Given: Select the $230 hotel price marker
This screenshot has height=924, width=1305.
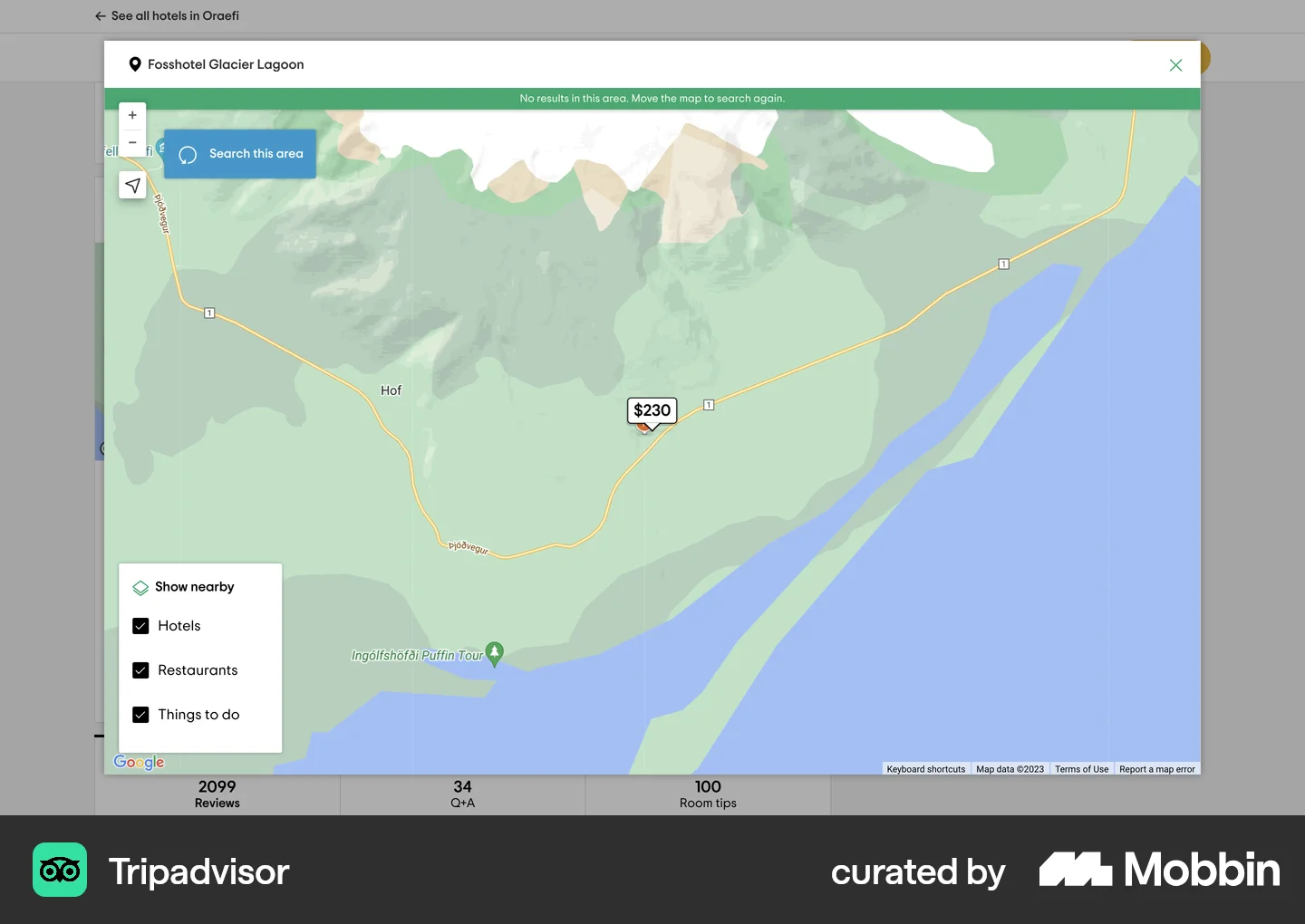Looking at the screenshot, I should click(x=652, y=411).
